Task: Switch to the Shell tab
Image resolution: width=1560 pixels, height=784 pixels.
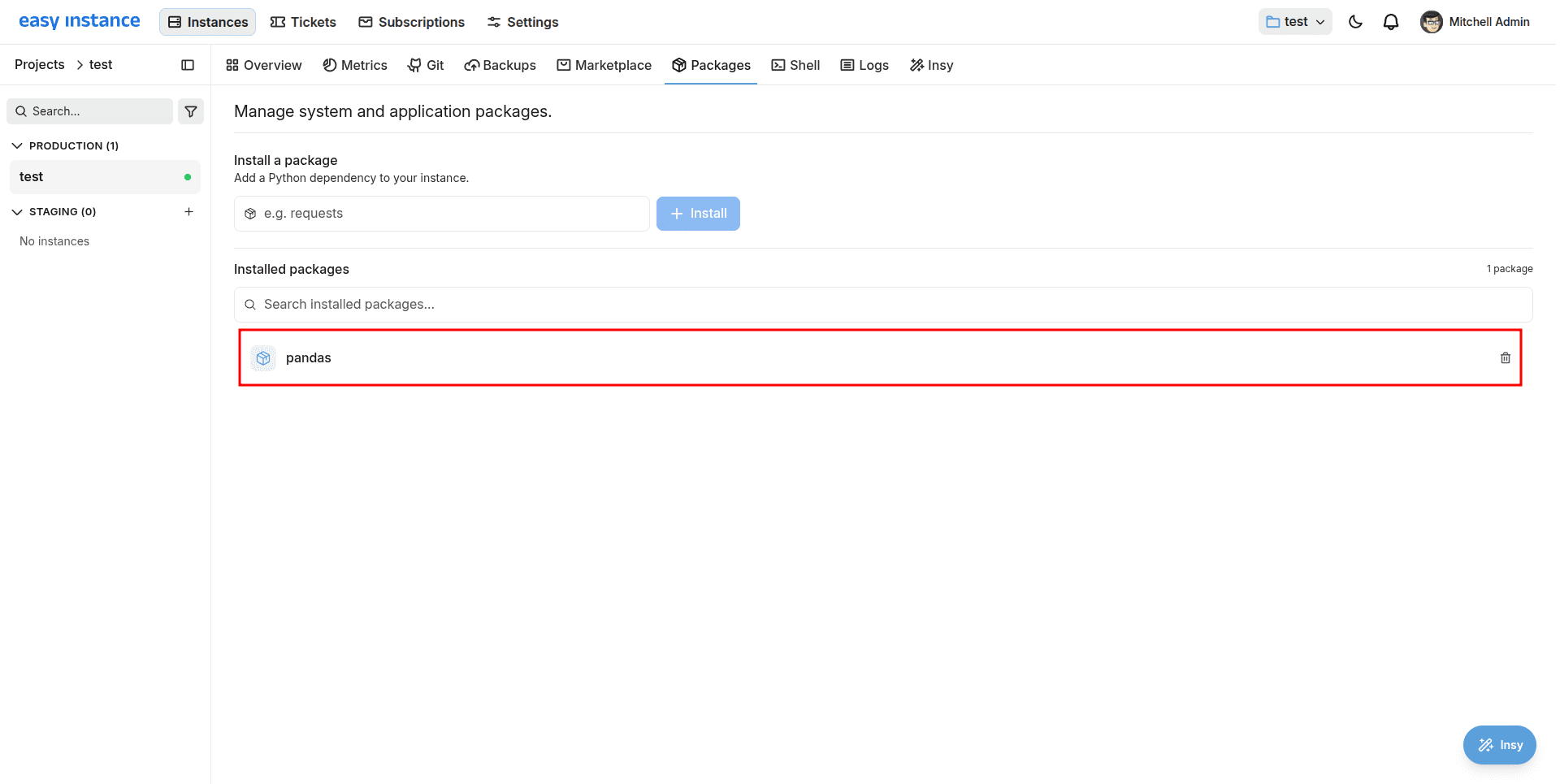Action: tap(795, 65)
